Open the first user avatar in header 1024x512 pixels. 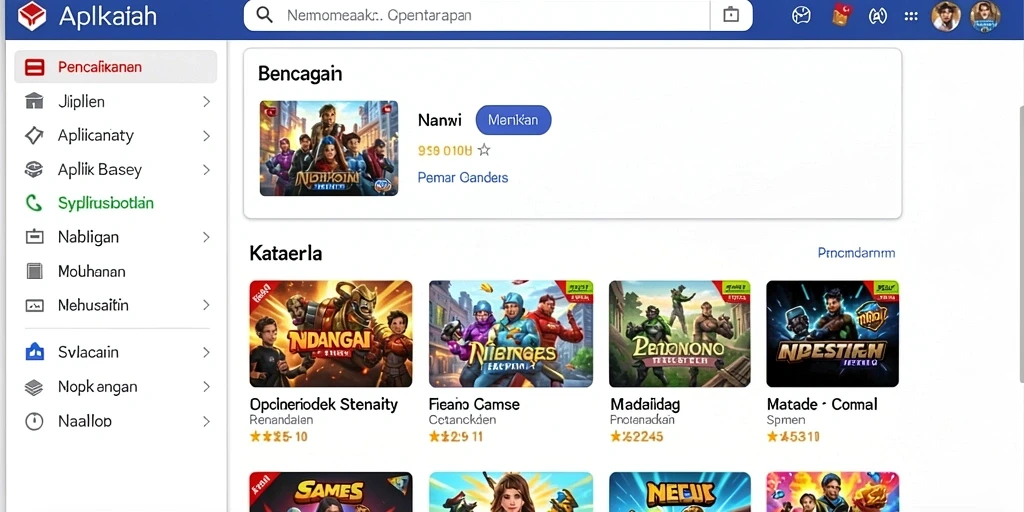coord(945,16)
